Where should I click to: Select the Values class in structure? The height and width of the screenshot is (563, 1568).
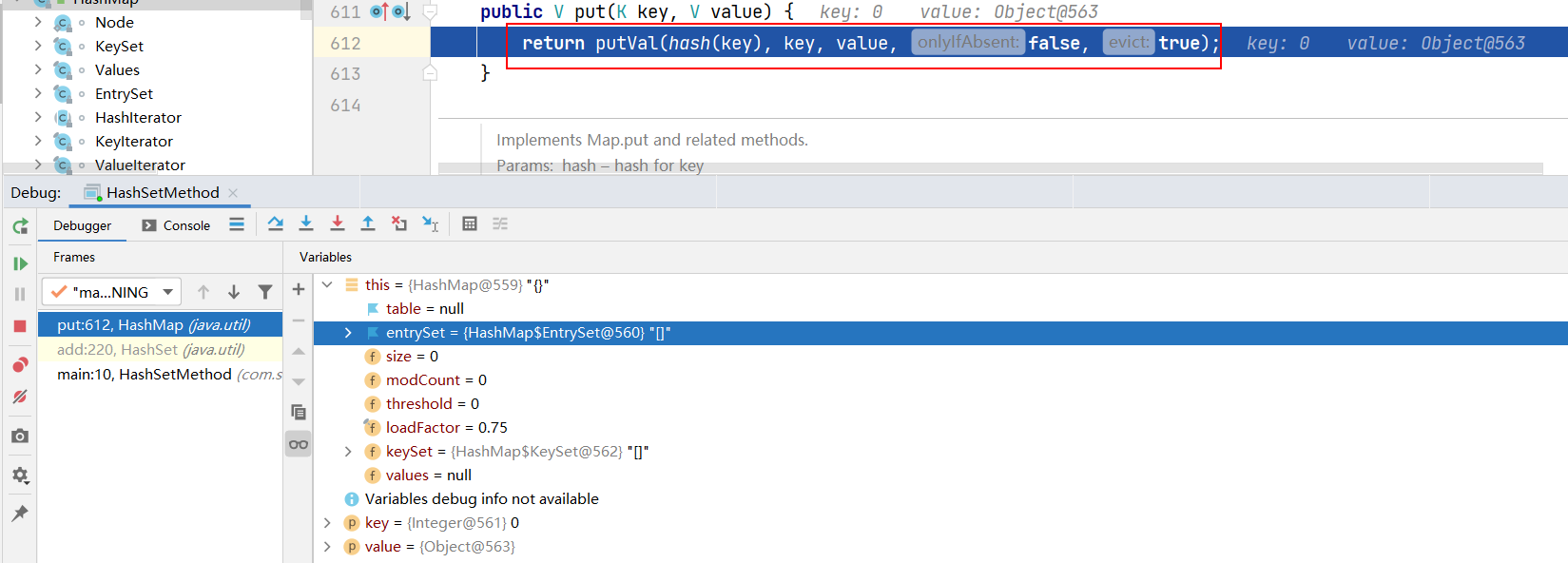tap(117, 69)
